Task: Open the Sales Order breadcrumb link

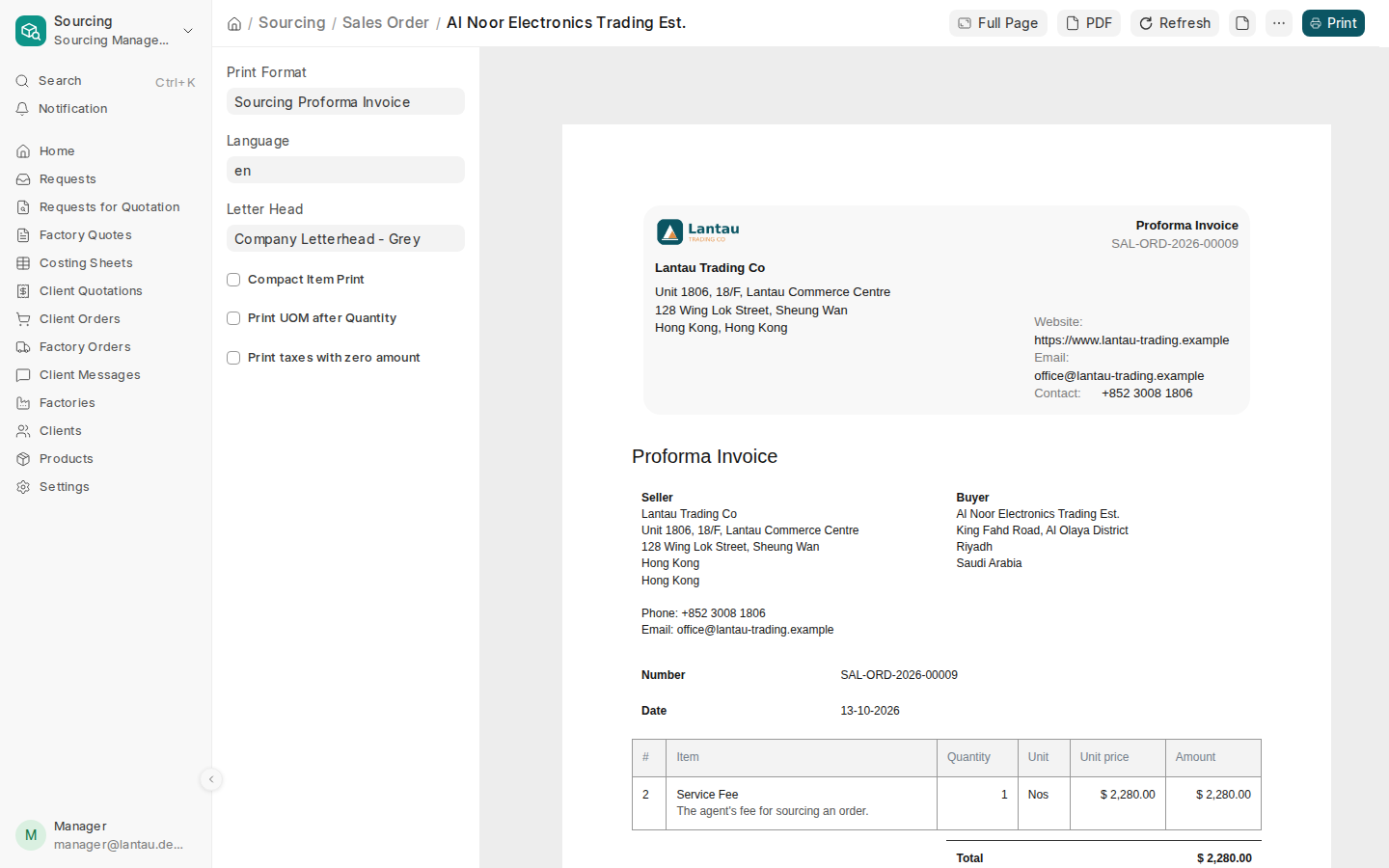Action: tap(386, 23)
